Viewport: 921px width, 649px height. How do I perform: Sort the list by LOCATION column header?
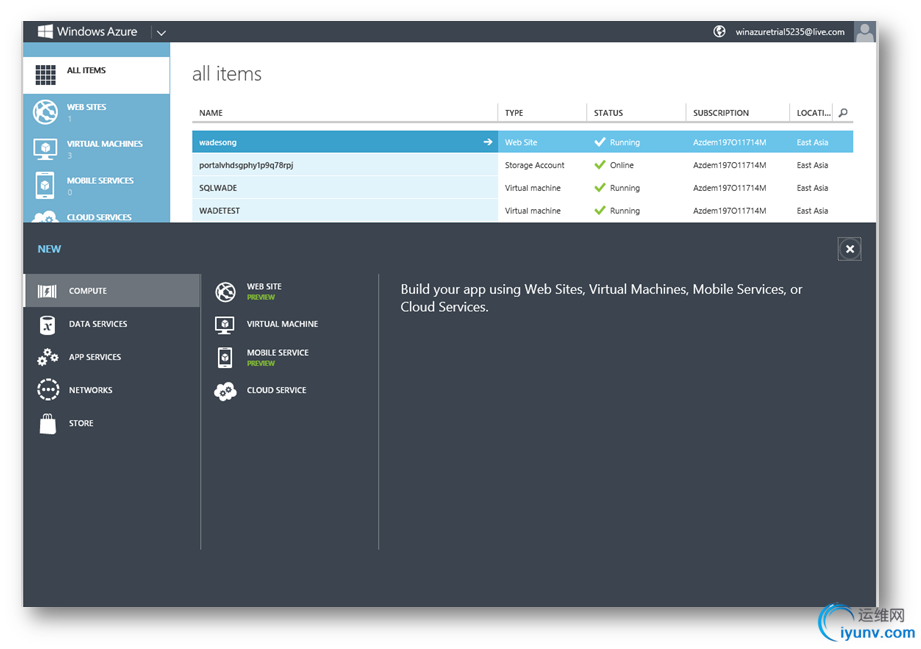point(814,113)
